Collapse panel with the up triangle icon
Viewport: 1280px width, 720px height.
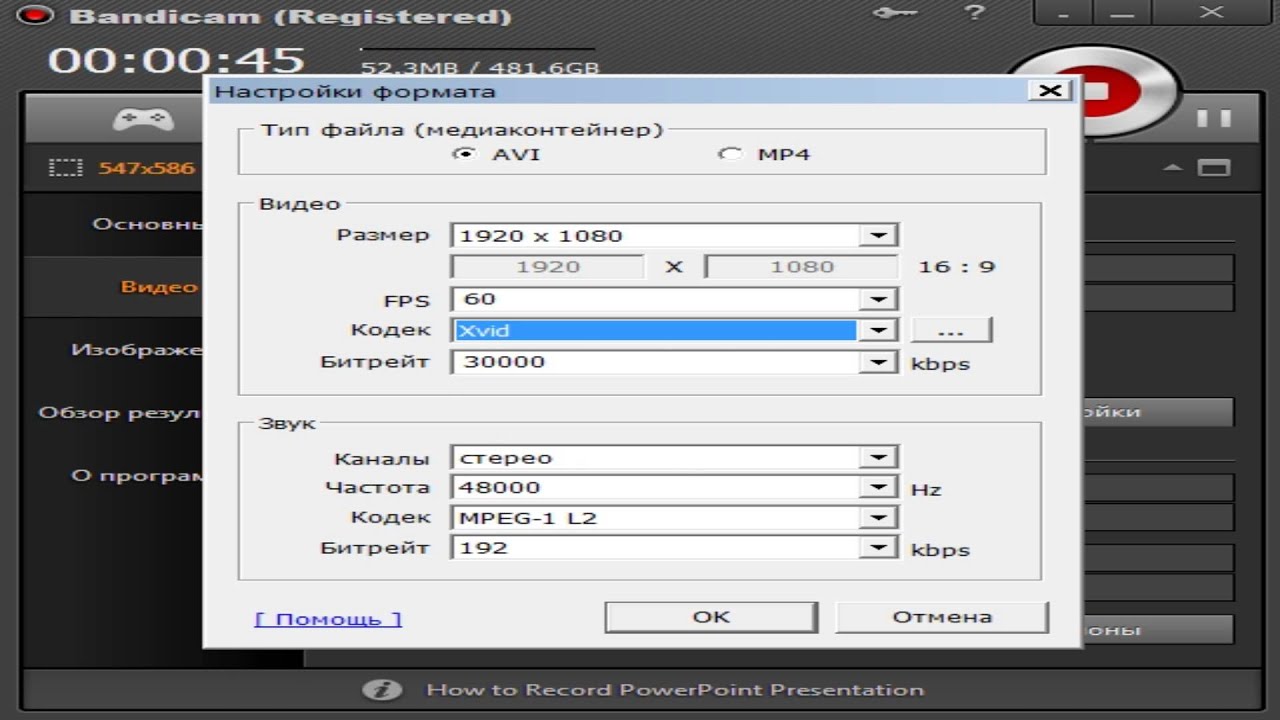click(1174, 167)
